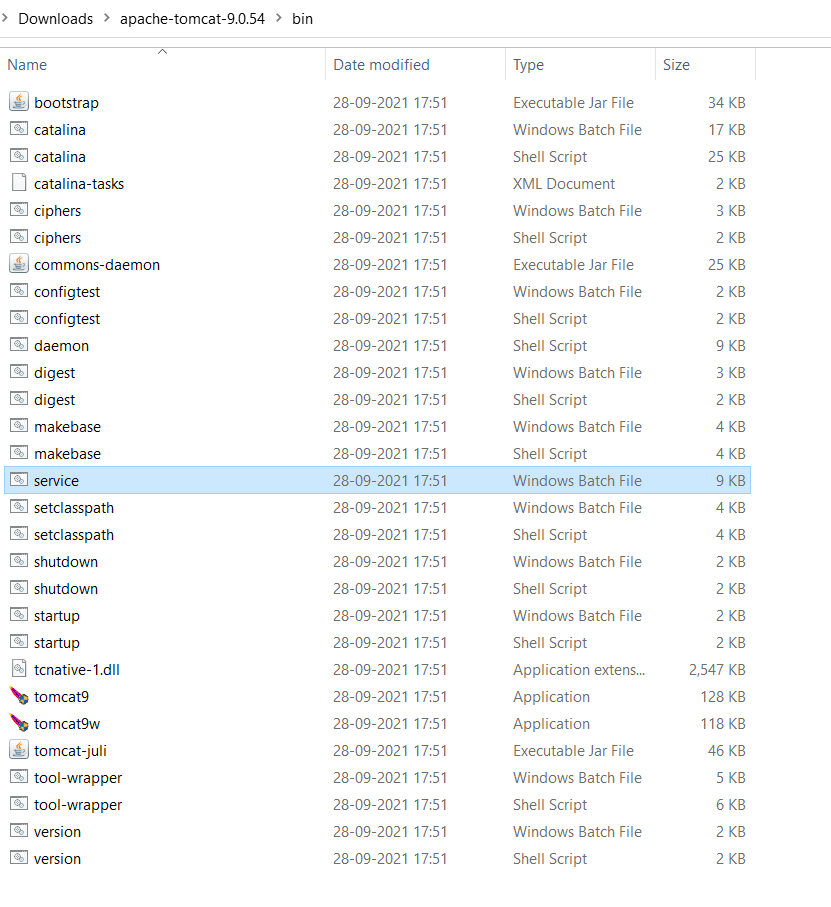
Task: Click the 46 KB size of tomcat-juli
Action: (727, 750)
